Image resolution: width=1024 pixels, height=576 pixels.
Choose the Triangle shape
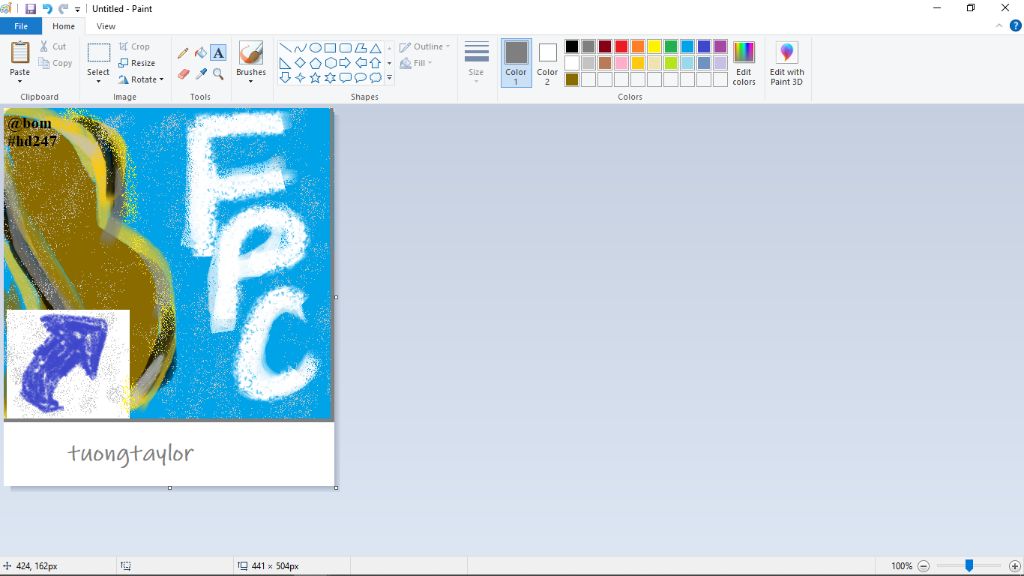point(376,48)
